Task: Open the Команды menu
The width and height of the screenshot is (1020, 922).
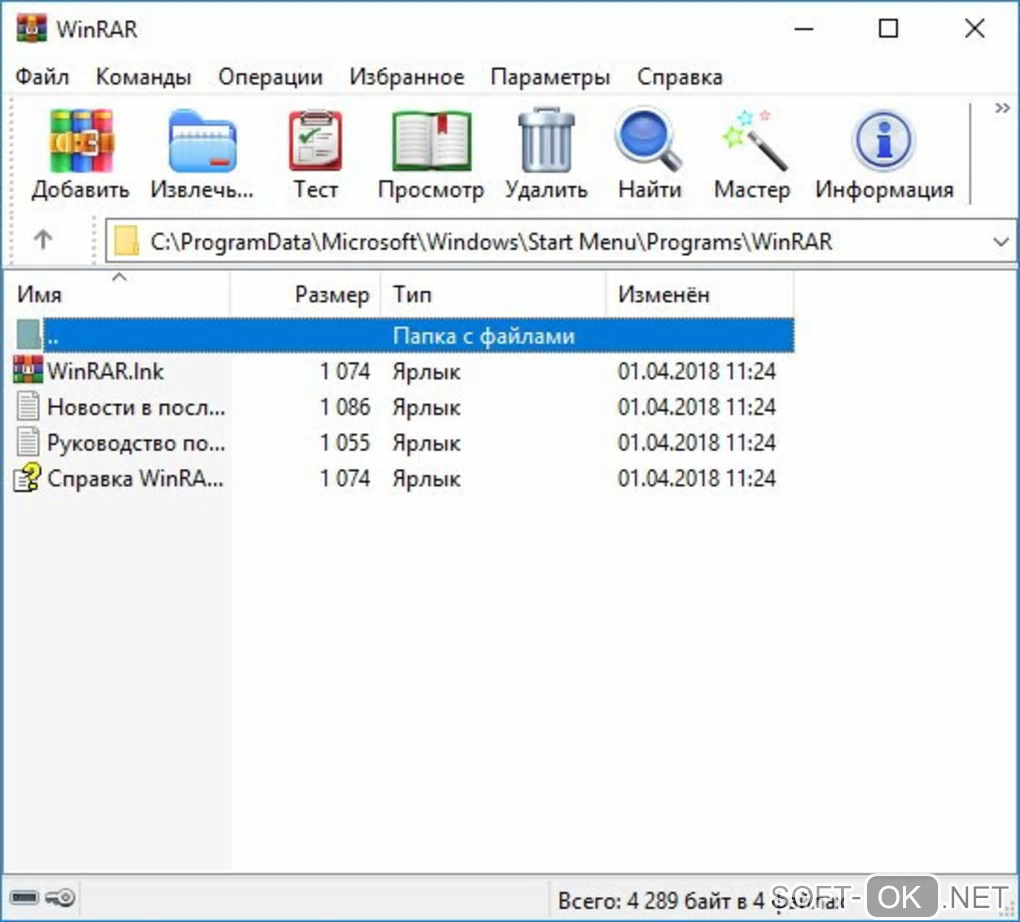Action: [x=143, y=77]
